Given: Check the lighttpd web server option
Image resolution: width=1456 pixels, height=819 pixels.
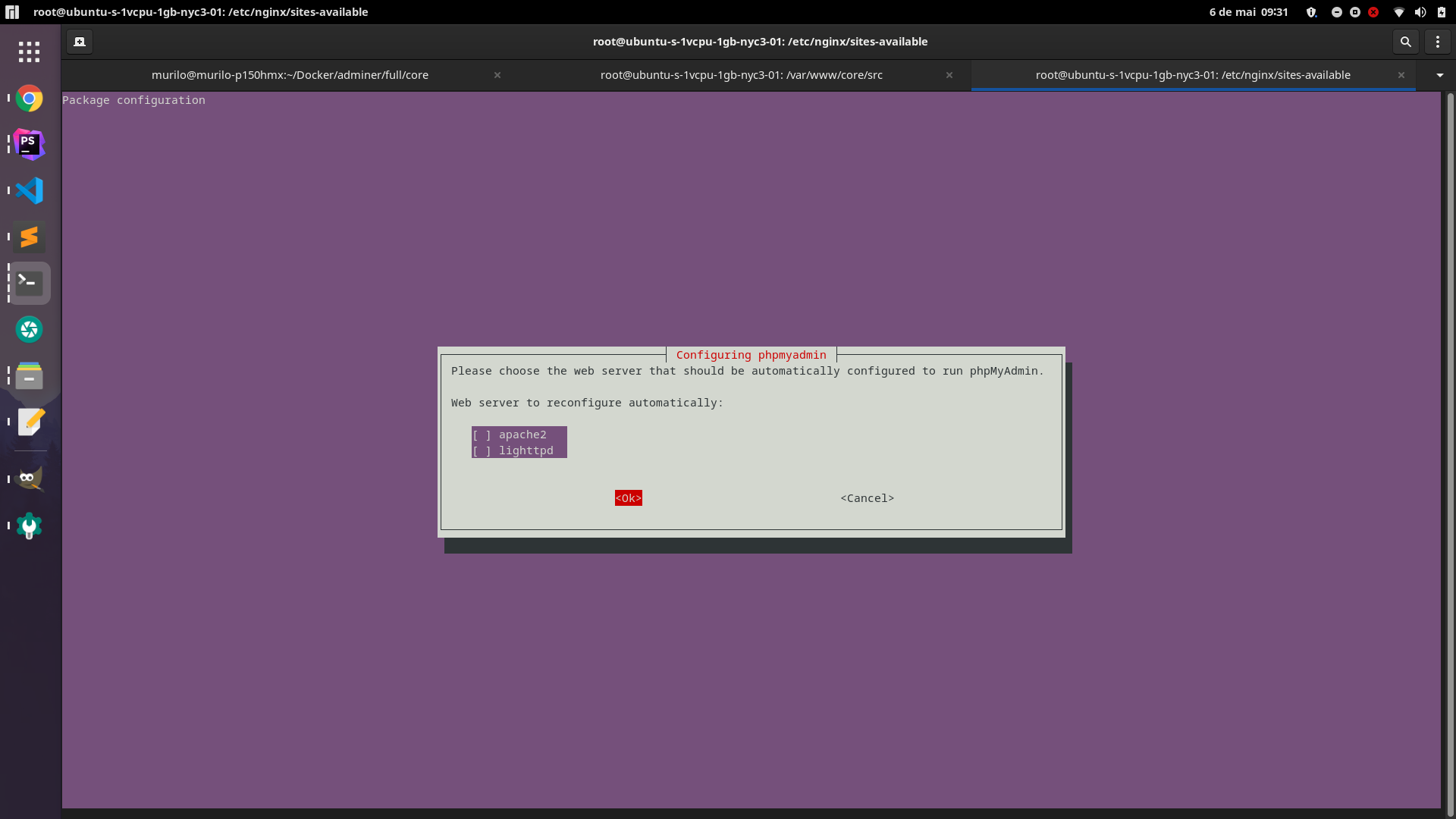Looking at the screenshot, I should tap(519, 450).
